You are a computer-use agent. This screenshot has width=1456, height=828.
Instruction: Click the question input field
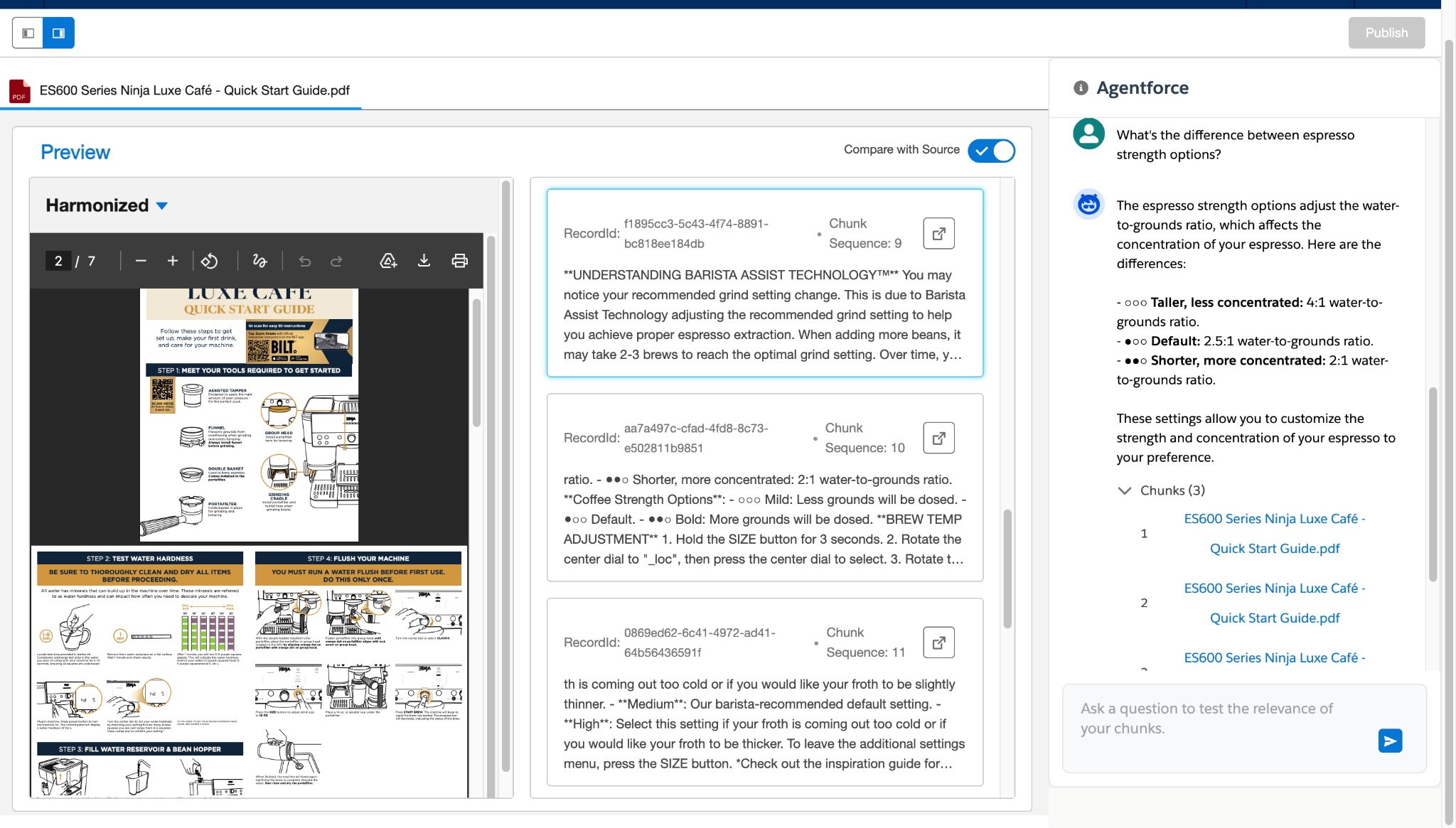[1244, 728]
